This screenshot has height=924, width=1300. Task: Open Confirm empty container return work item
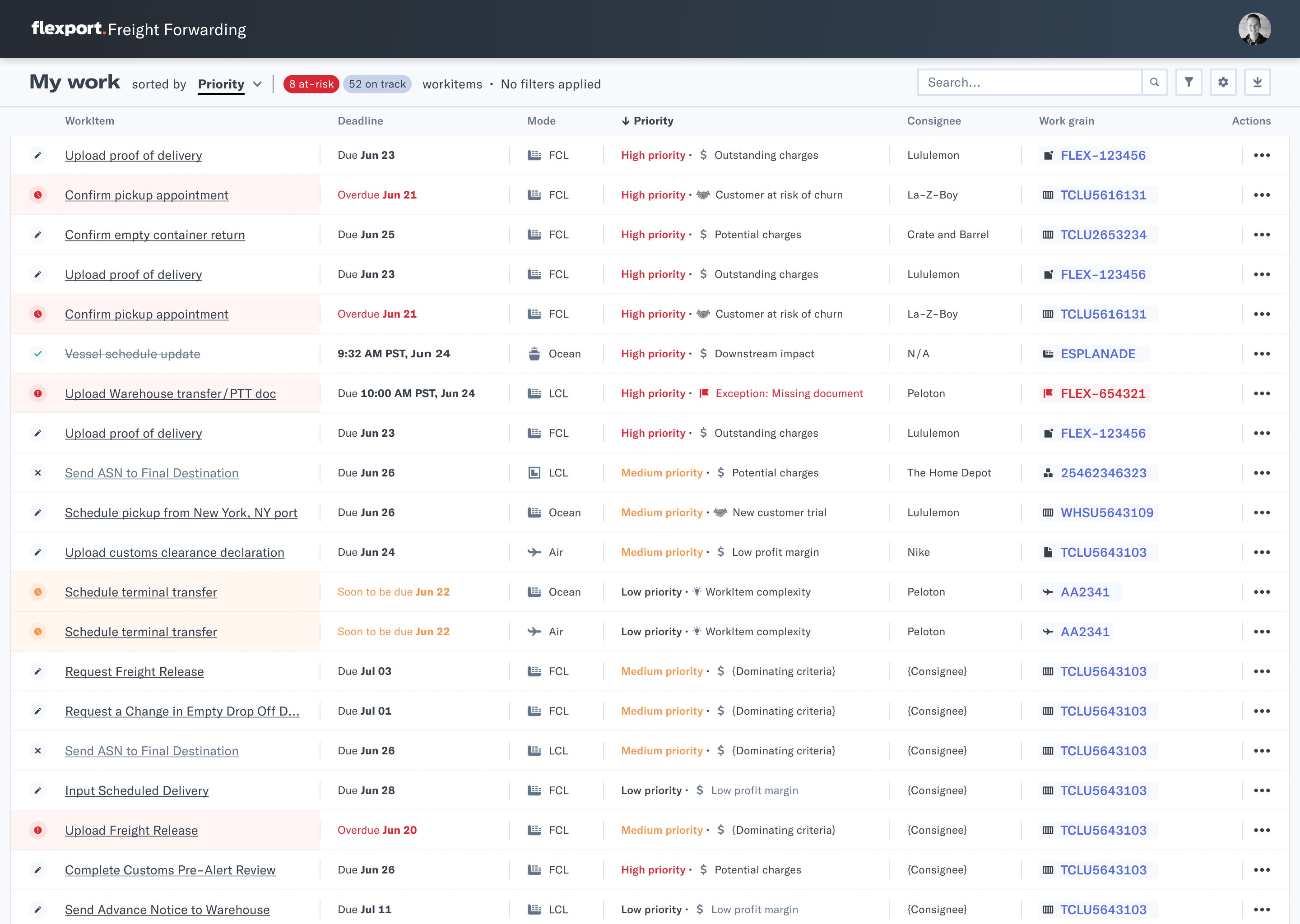155,235
